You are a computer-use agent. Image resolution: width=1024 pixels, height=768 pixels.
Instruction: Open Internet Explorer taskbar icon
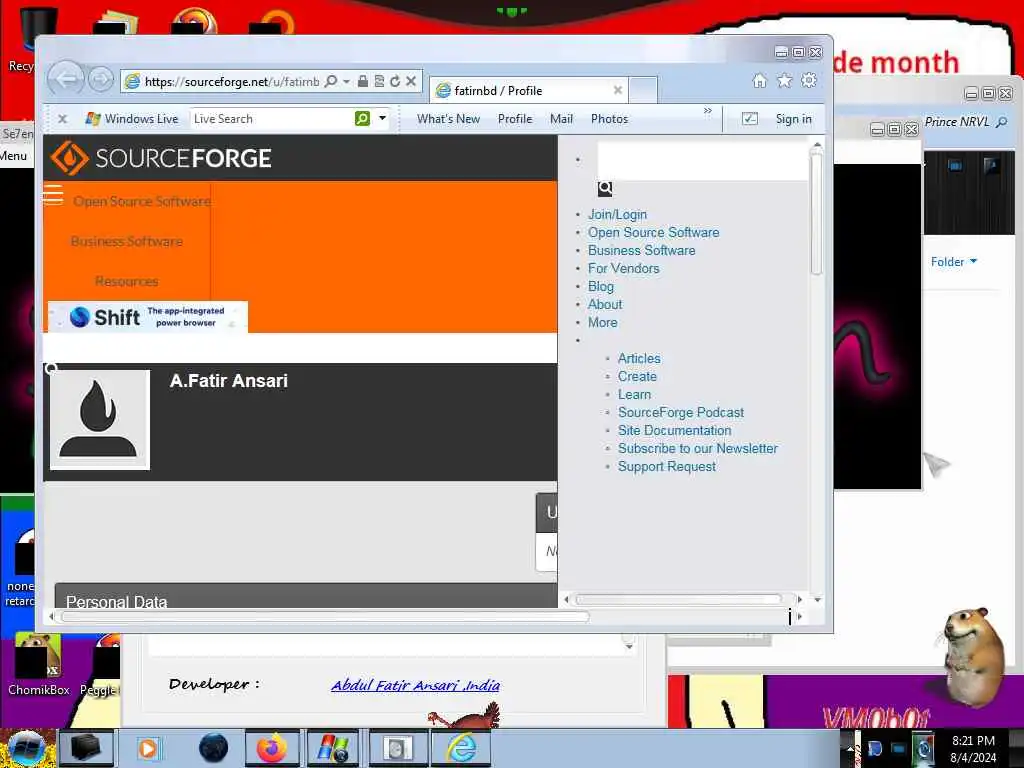coord(461,748)
